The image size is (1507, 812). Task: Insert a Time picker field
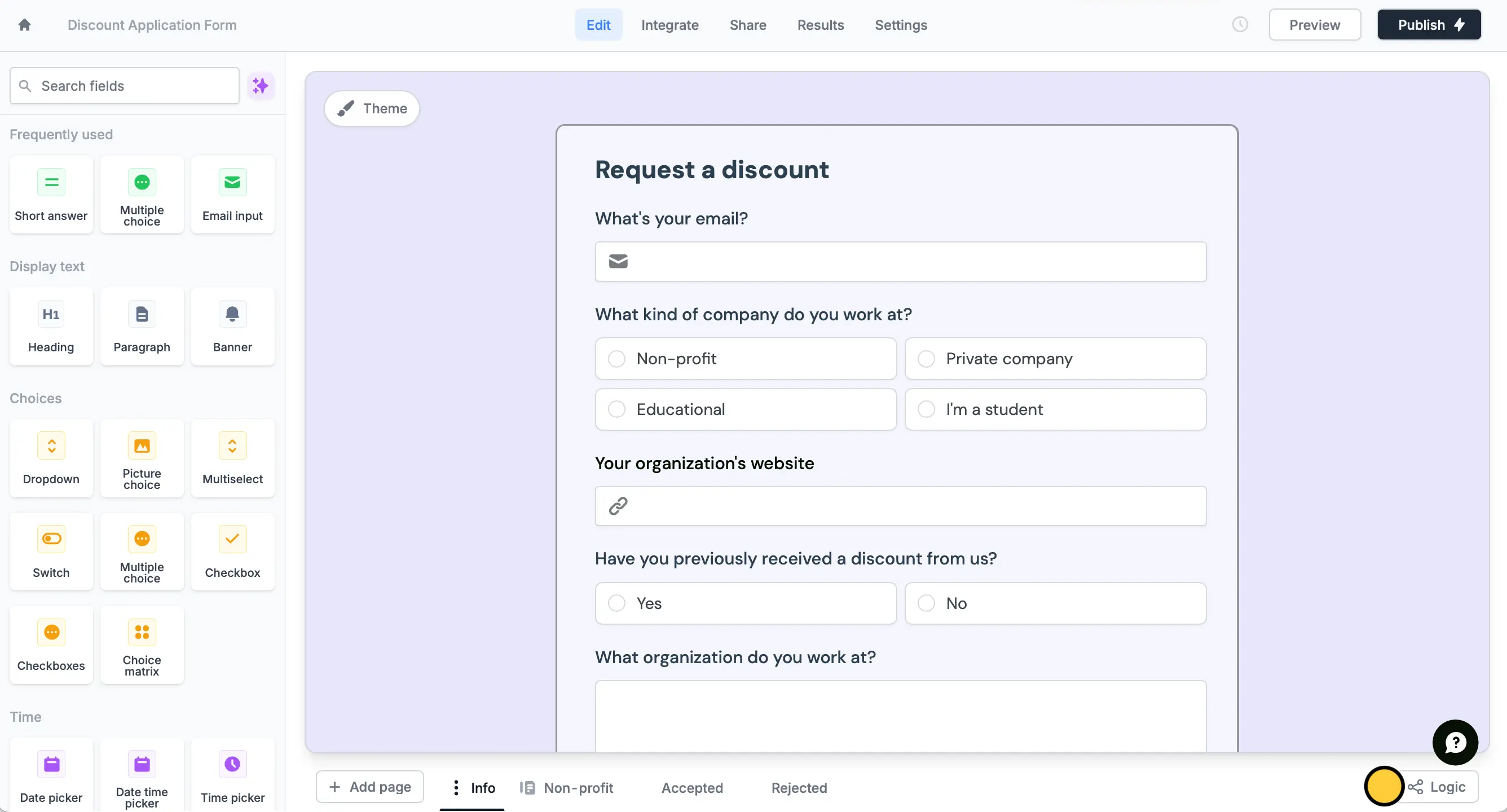click(232, 775)
